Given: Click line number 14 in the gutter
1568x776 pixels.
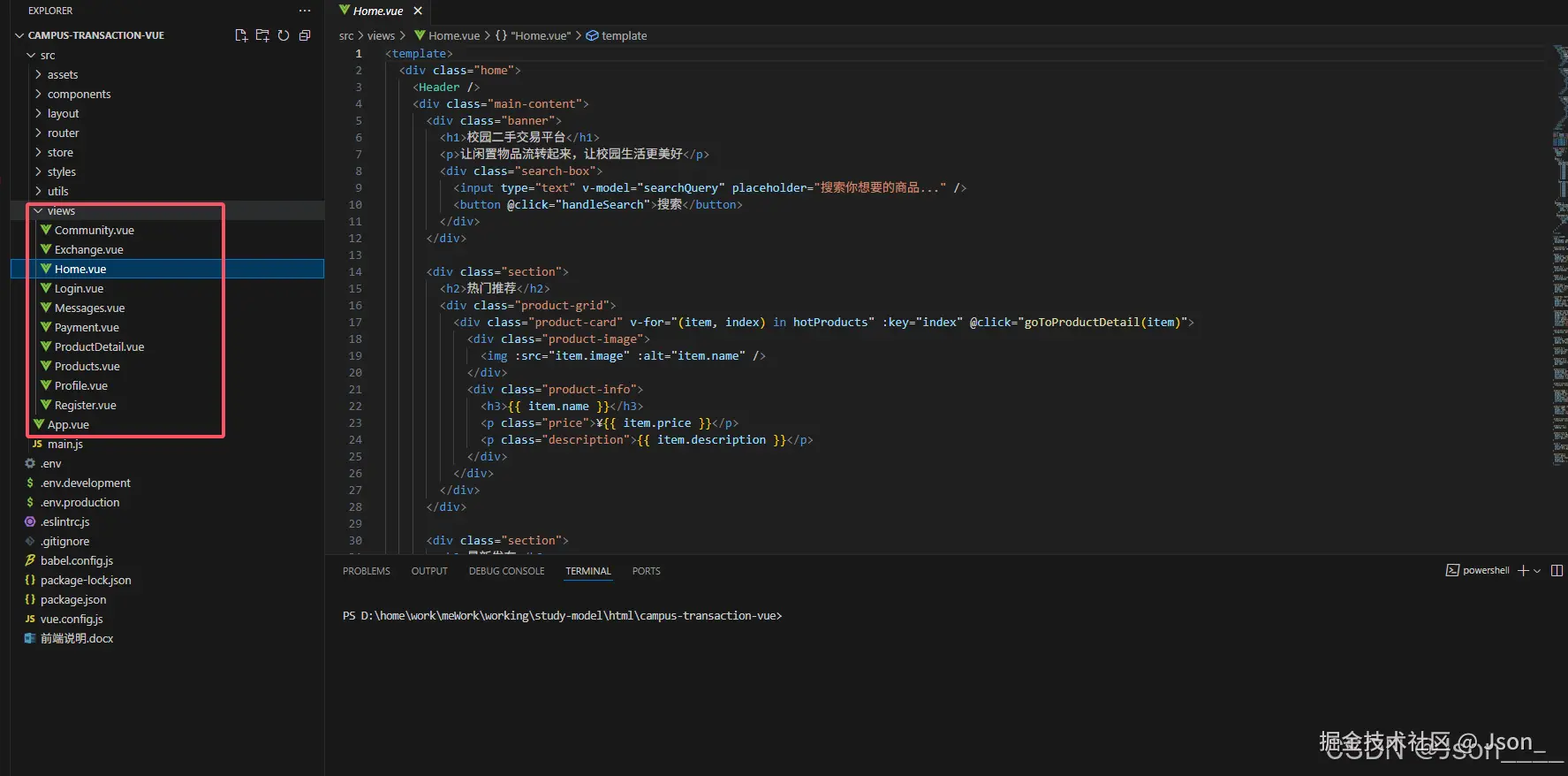Looking at the screenshot, I should pos(355,272).
